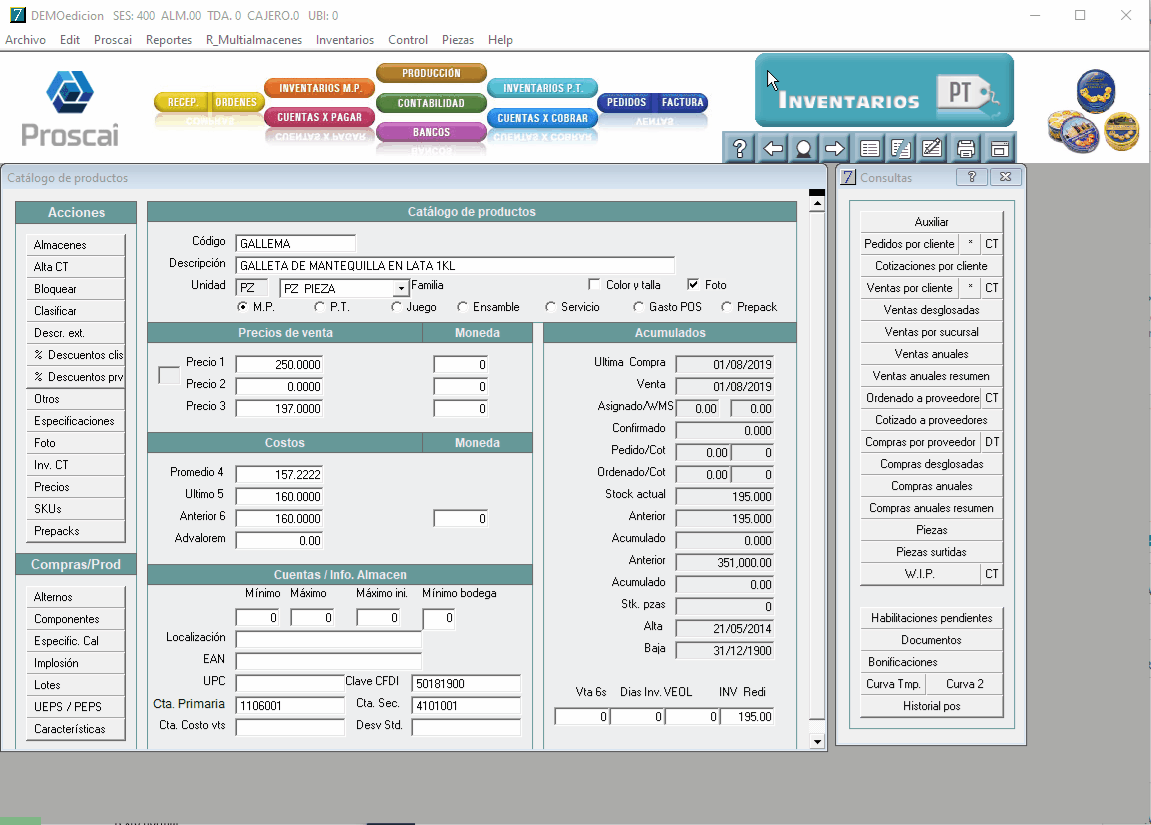The image size is (1151, 825).
Task: Click the Proscai logo
Action: tap(70, 109)
